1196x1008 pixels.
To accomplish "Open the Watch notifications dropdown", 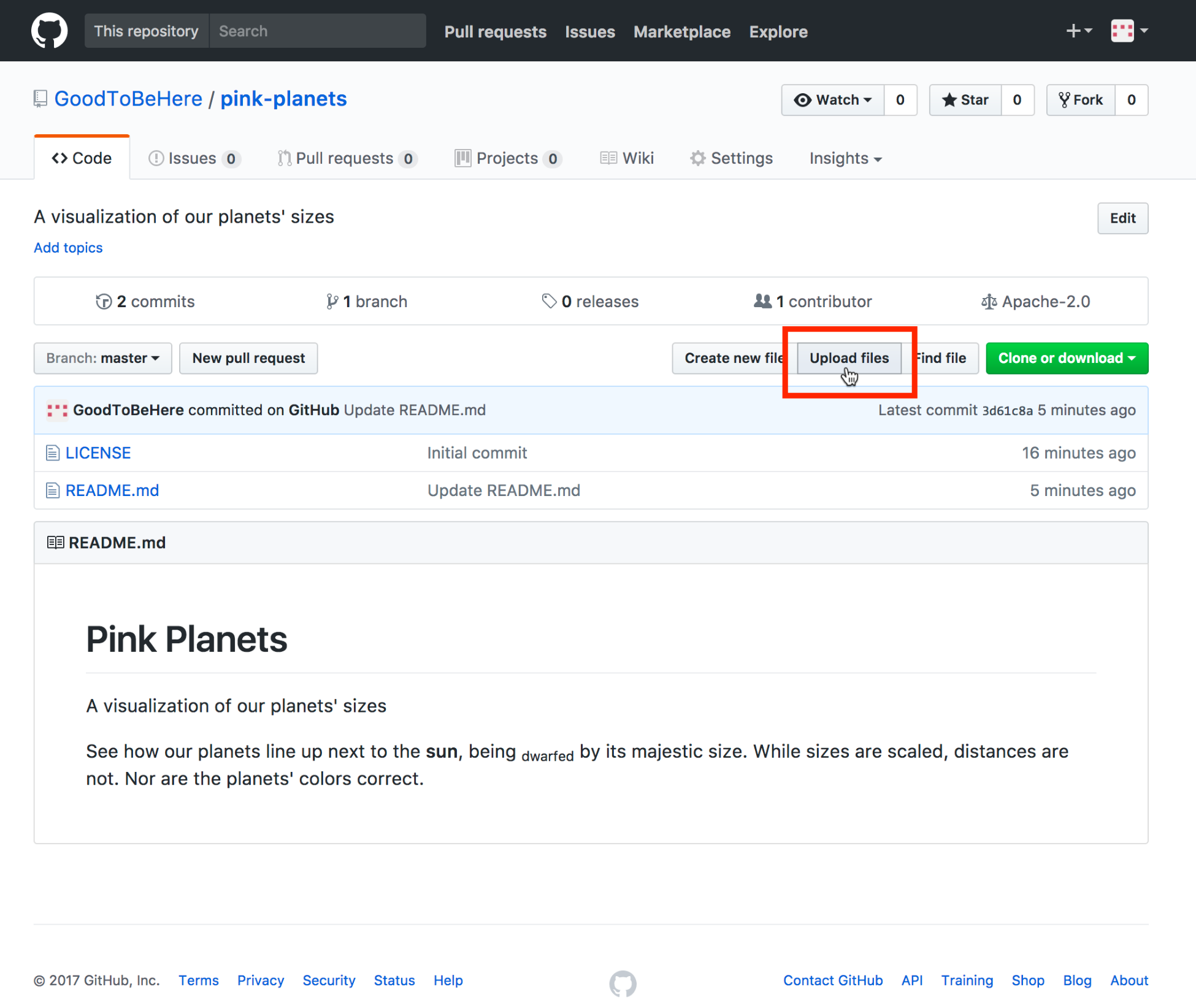I will pos(833,100).
